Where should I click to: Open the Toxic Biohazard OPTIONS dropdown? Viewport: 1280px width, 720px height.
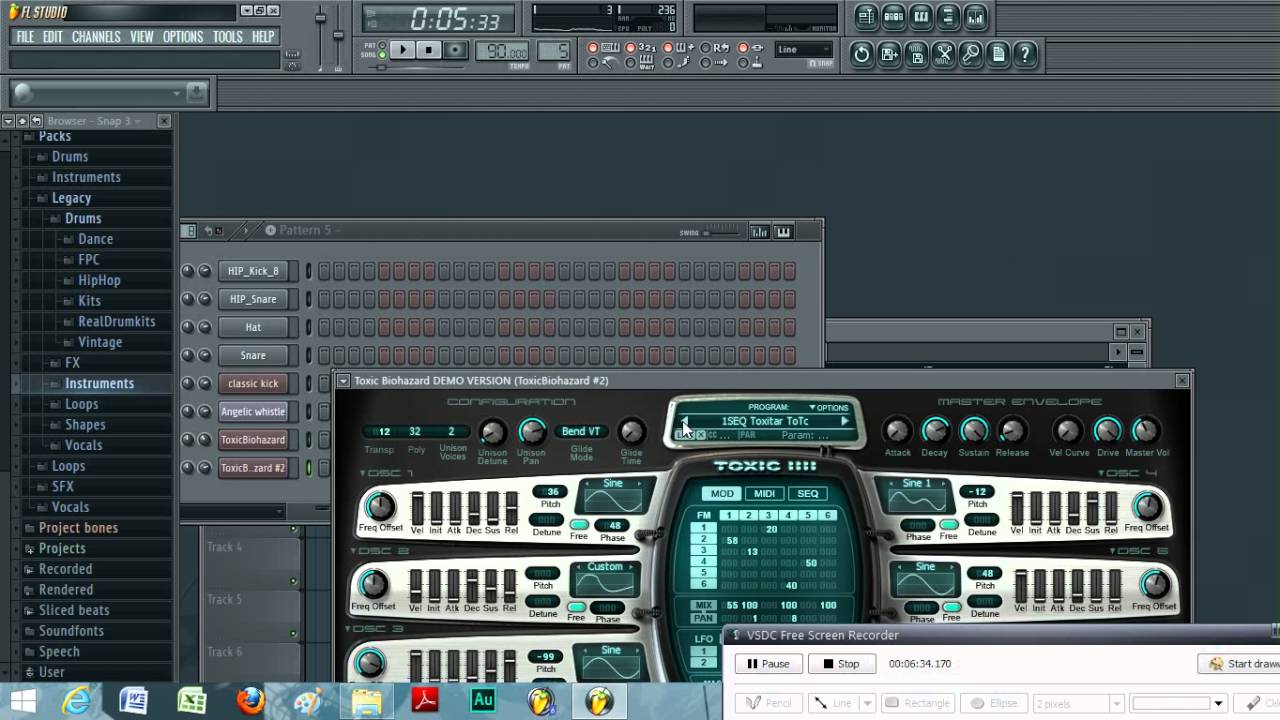click(828, 408)
